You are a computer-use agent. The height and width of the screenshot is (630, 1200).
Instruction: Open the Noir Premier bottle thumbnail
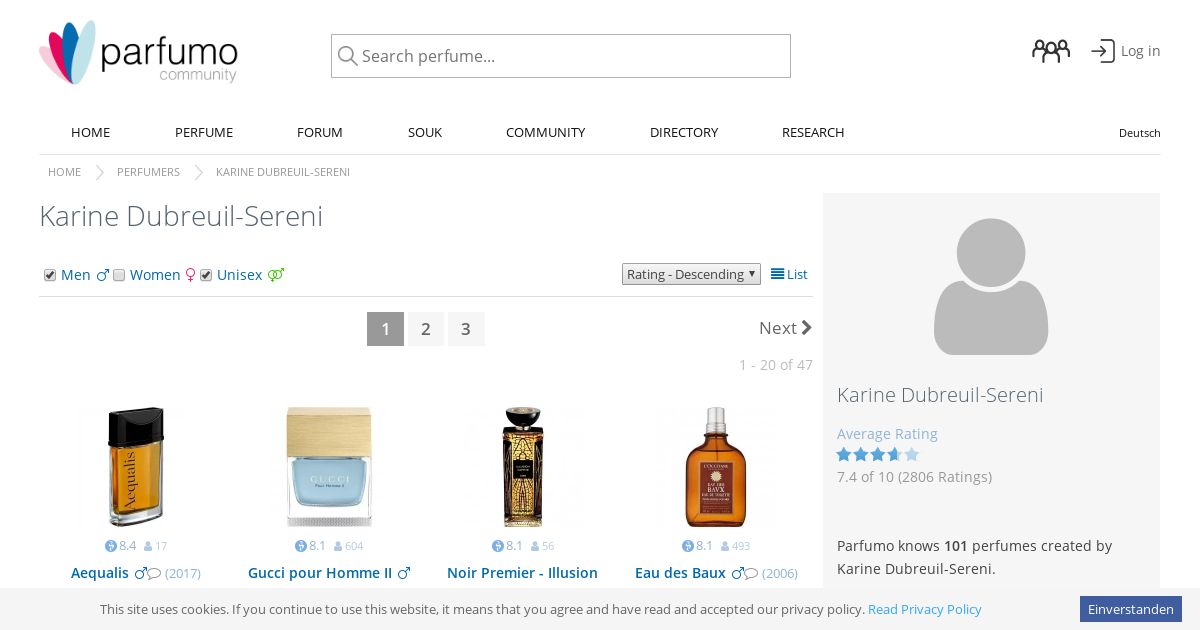[523, 467]
